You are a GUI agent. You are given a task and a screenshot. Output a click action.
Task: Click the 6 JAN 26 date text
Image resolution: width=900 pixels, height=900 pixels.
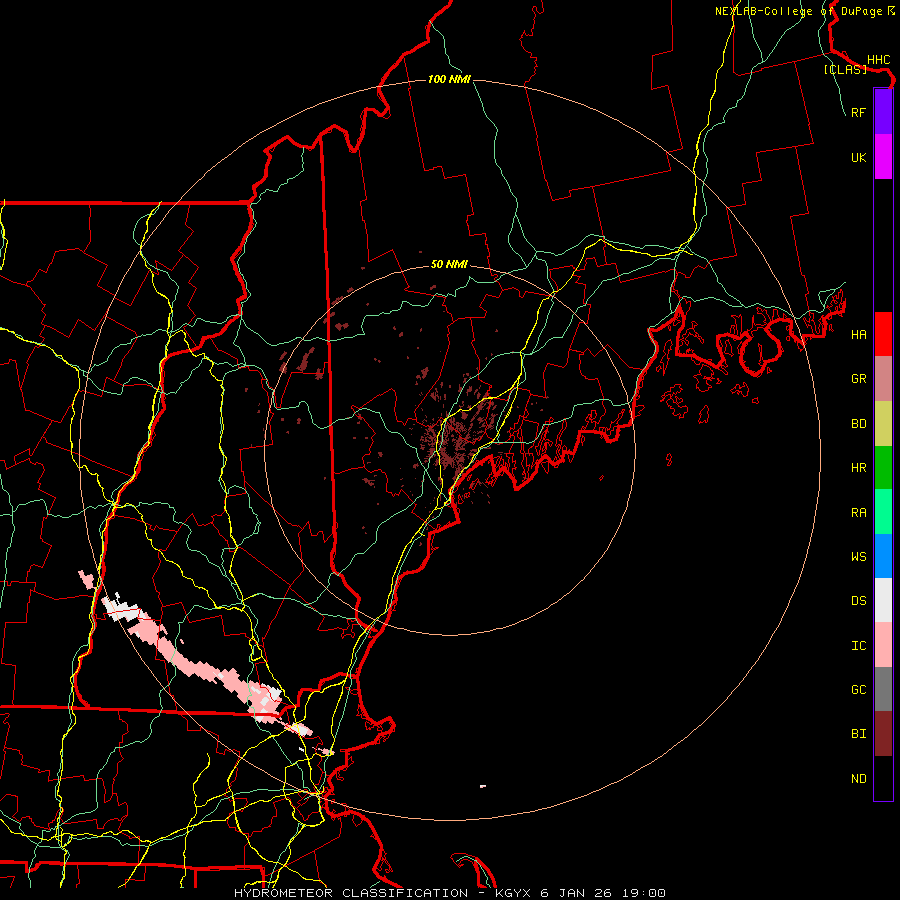[575, 893]
